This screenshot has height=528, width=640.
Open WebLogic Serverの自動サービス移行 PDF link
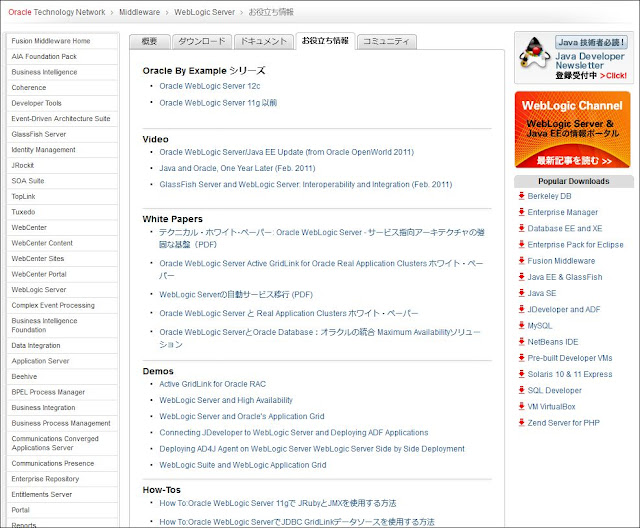click(236, 294)
